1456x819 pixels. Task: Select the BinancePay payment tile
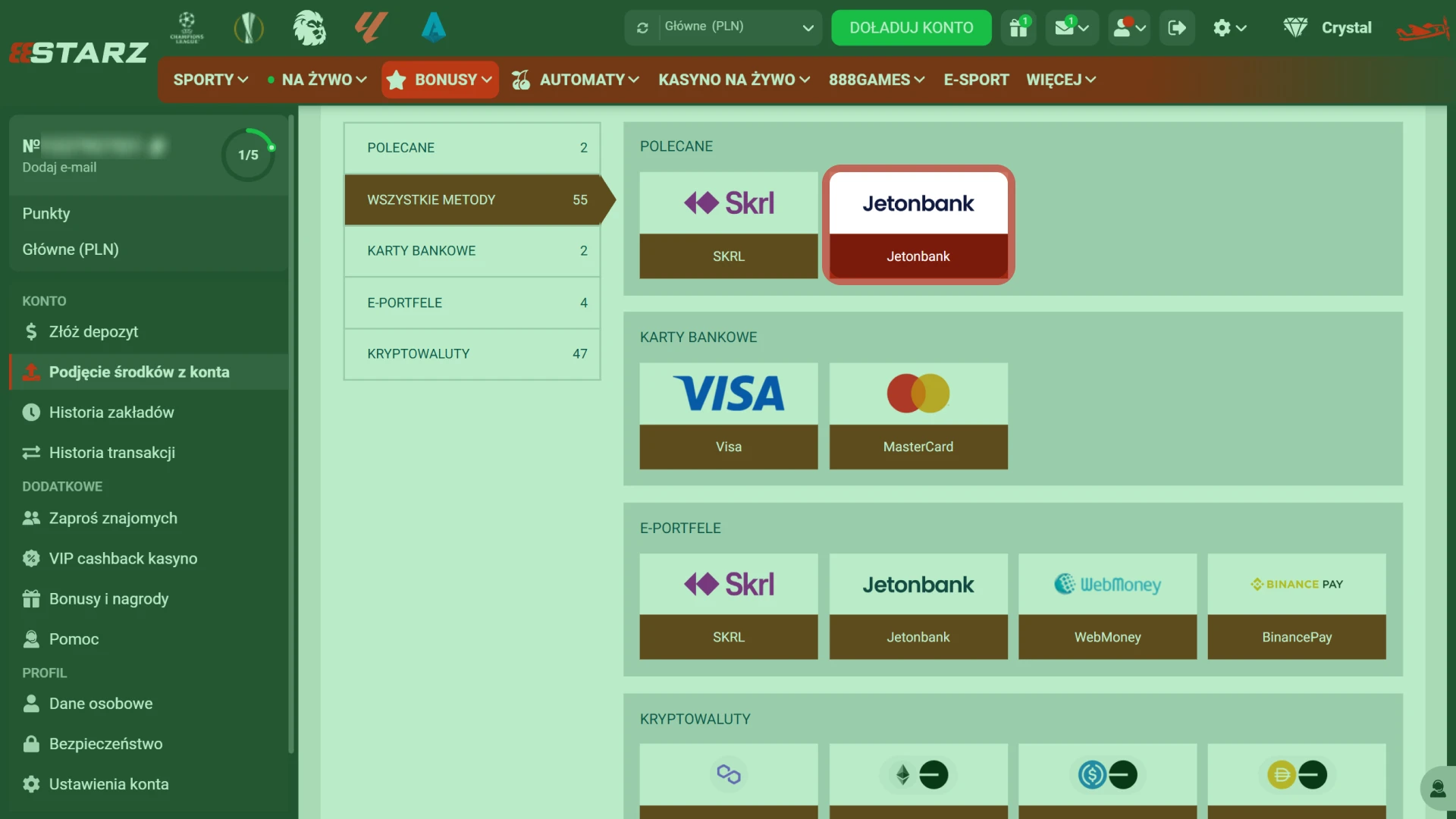pos(1296,606)
